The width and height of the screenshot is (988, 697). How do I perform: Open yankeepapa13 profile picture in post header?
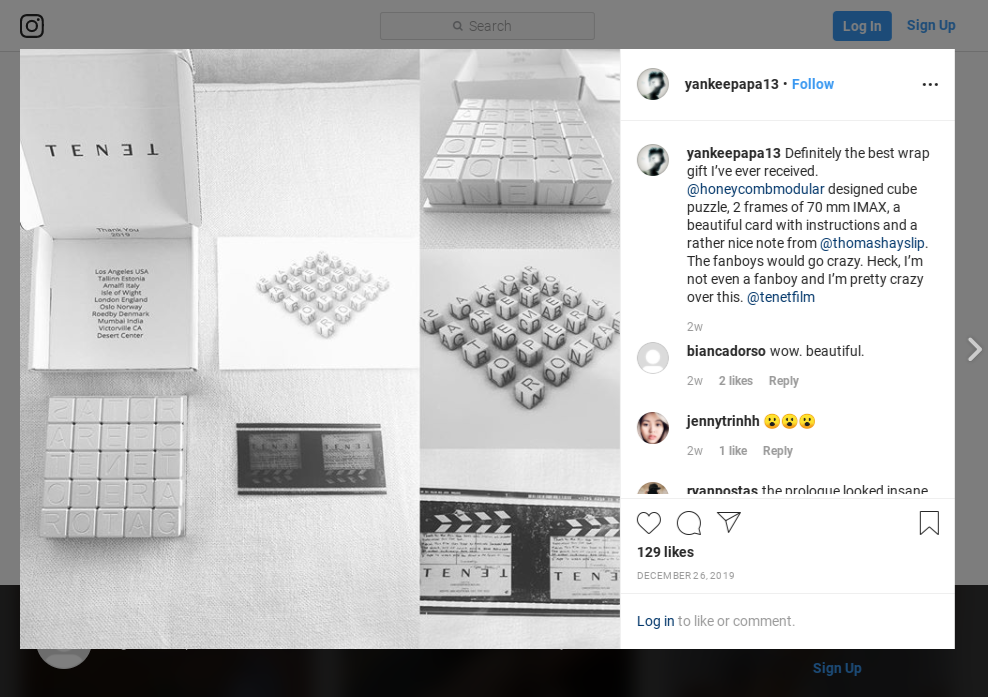pyautogui.click(x=653, y=84)
